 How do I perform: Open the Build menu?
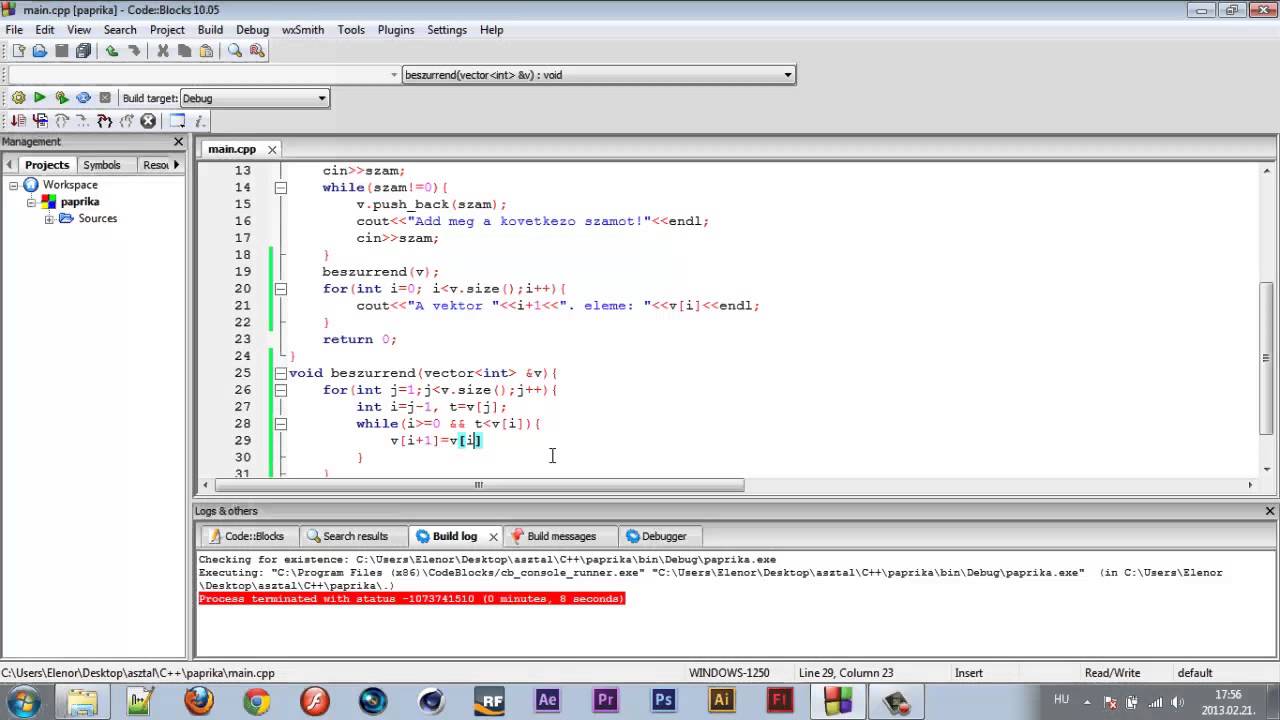coord(210,30)
